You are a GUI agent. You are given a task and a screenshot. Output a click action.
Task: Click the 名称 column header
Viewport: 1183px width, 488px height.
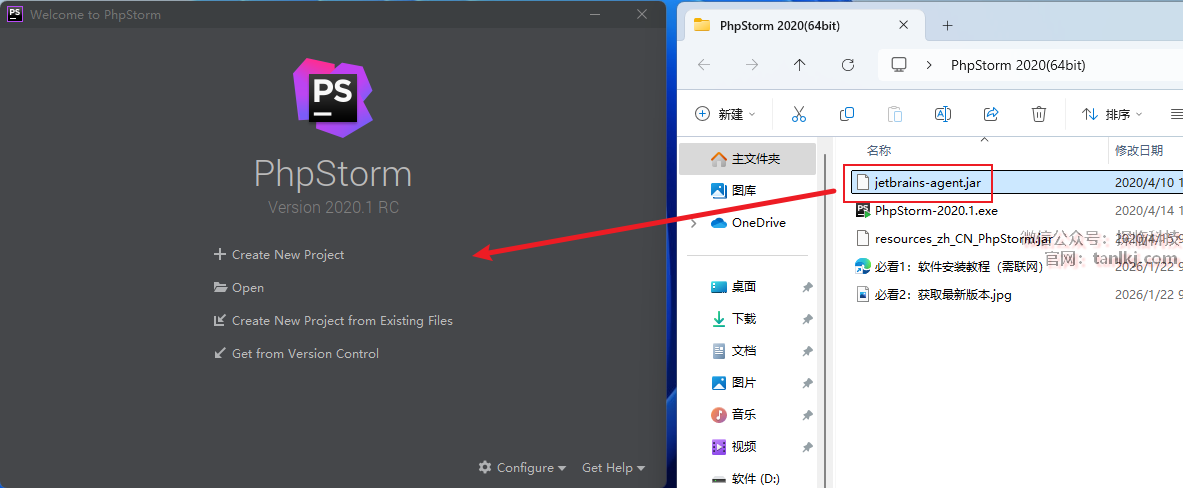coord(879,151)
